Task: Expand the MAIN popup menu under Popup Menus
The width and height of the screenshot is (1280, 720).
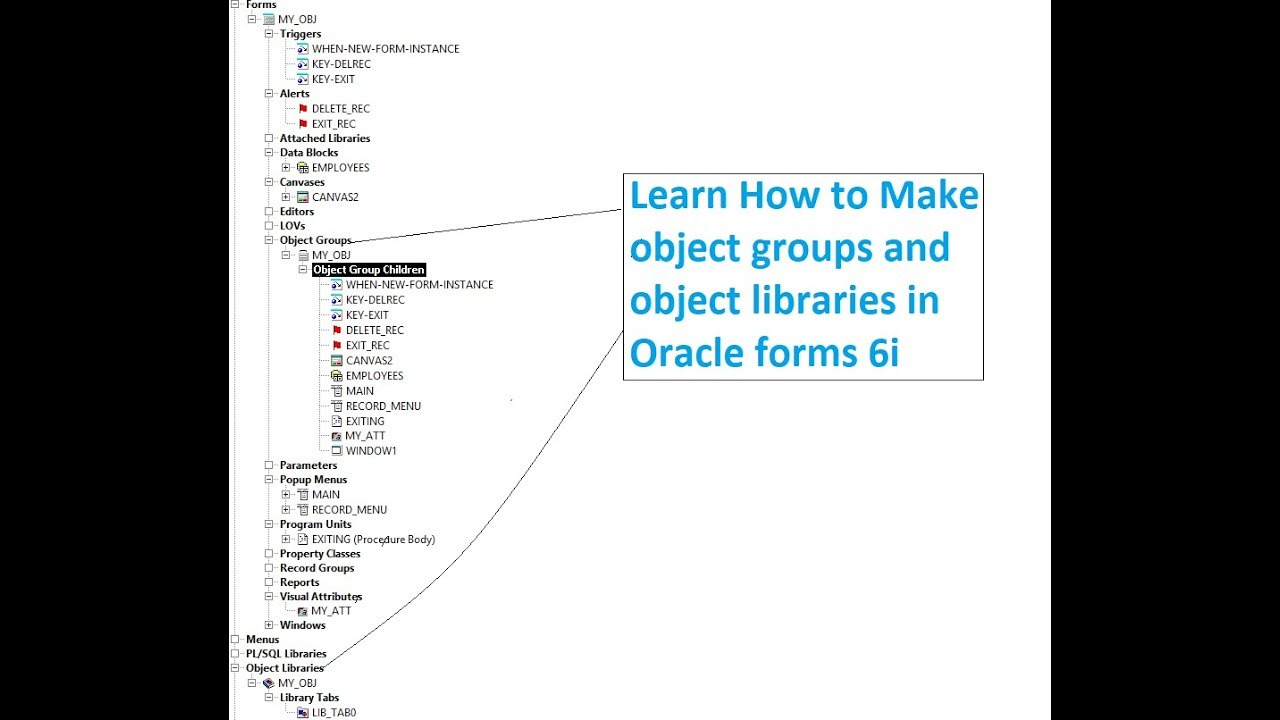Action: (286, 494)
